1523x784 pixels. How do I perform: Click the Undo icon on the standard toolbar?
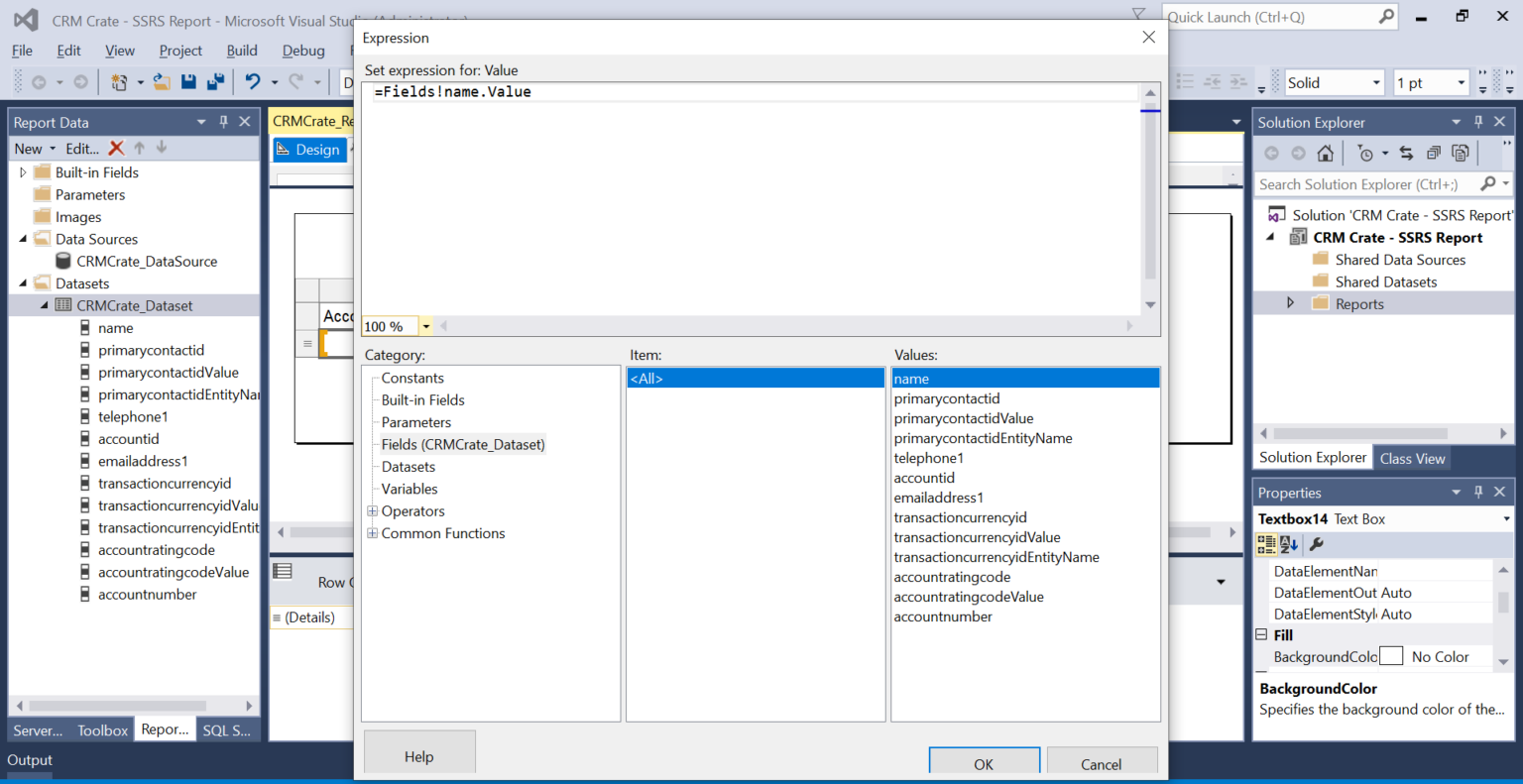tap(255, 81)
